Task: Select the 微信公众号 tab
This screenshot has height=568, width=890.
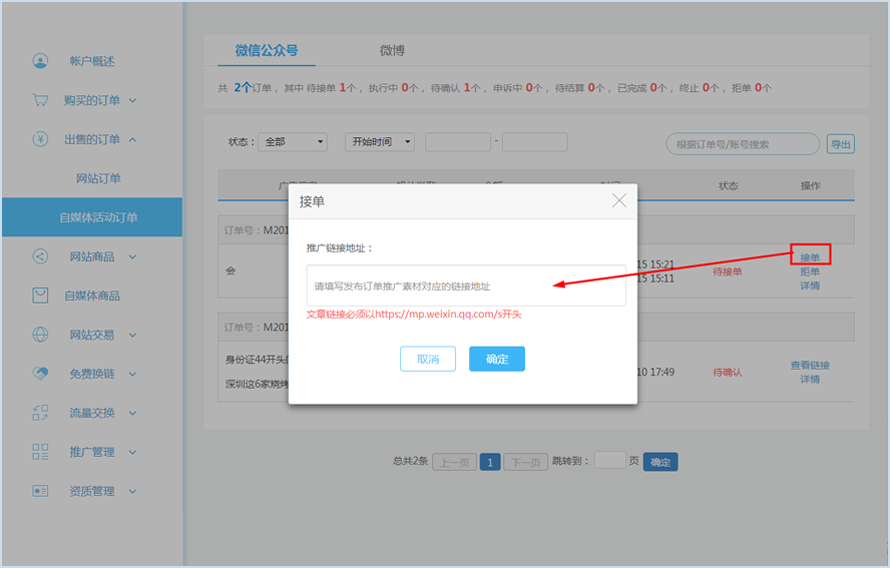Action: (266, 51)
